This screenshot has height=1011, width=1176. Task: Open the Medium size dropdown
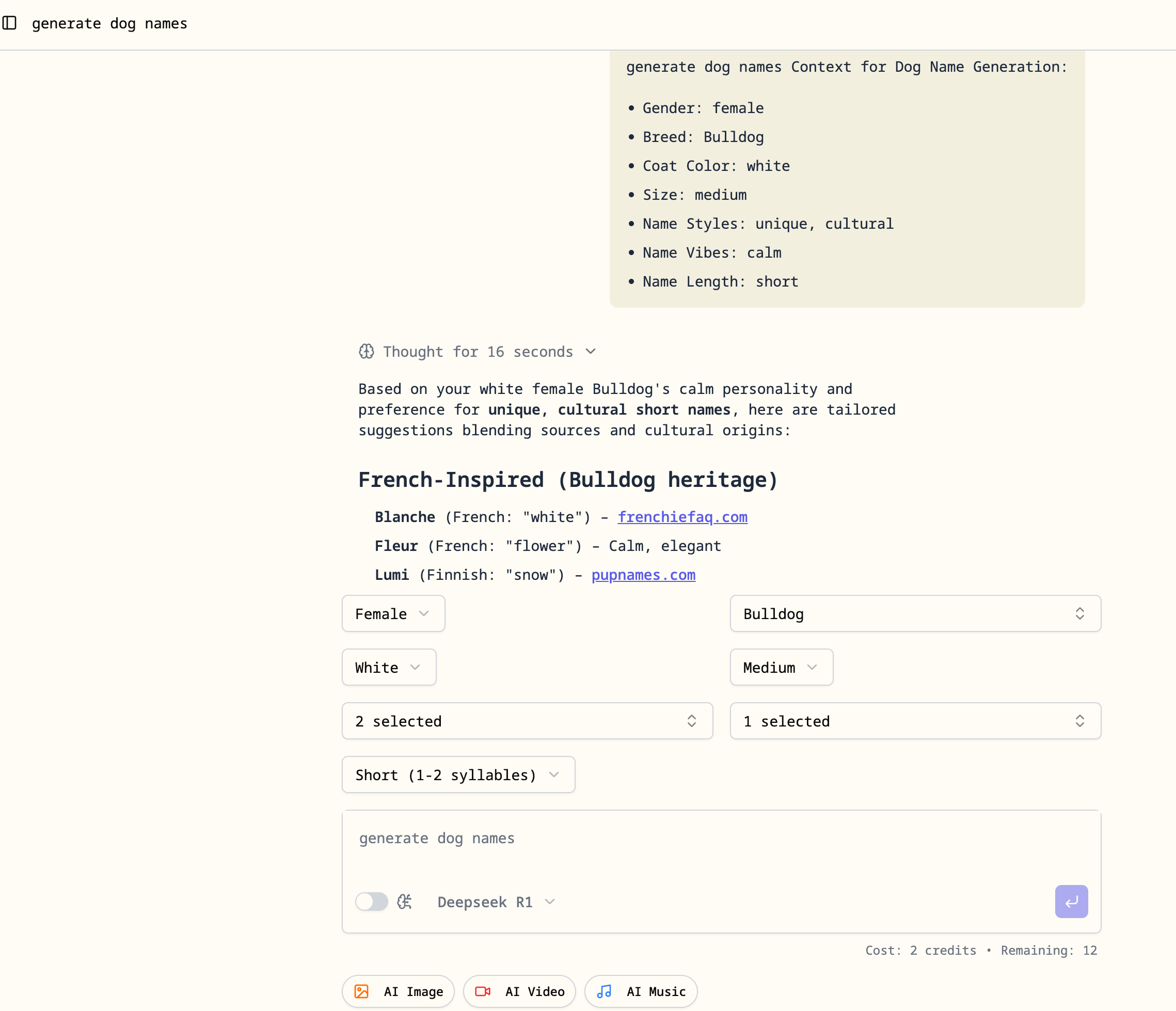(781, 667)
